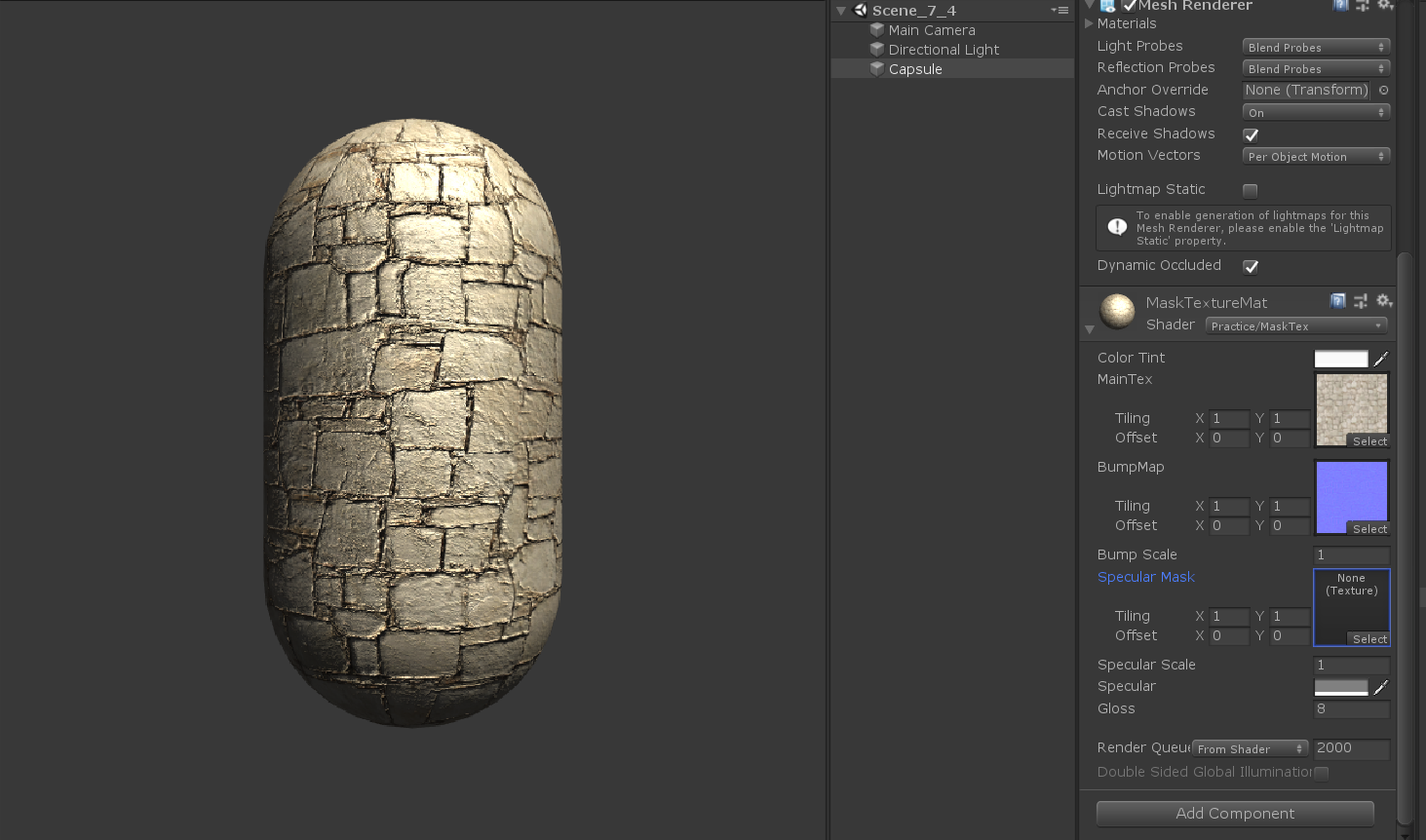Open Mesh Renderer gear settings menu
This screenshot has width=1426, height=840.
[1384, 5]
